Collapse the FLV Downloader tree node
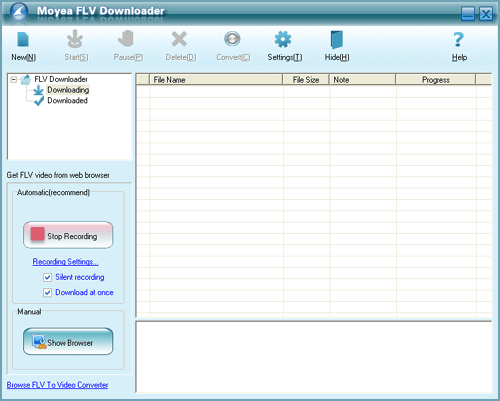Viewport: 500px width, 401px height. pos(14,80)
